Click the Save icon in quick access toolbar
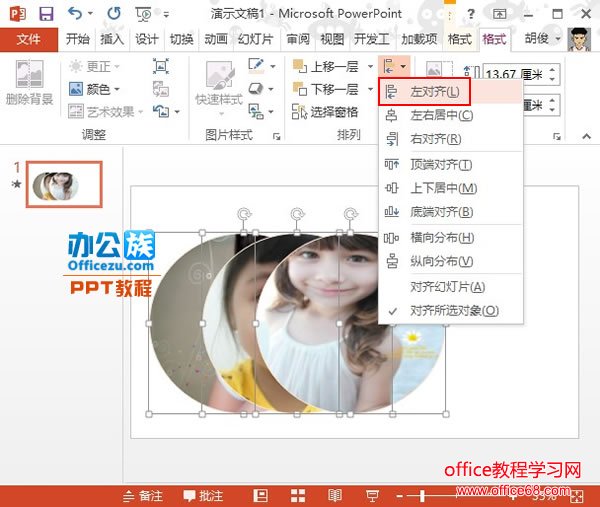Viewport: 600px width, 507px height. [46, 14]
